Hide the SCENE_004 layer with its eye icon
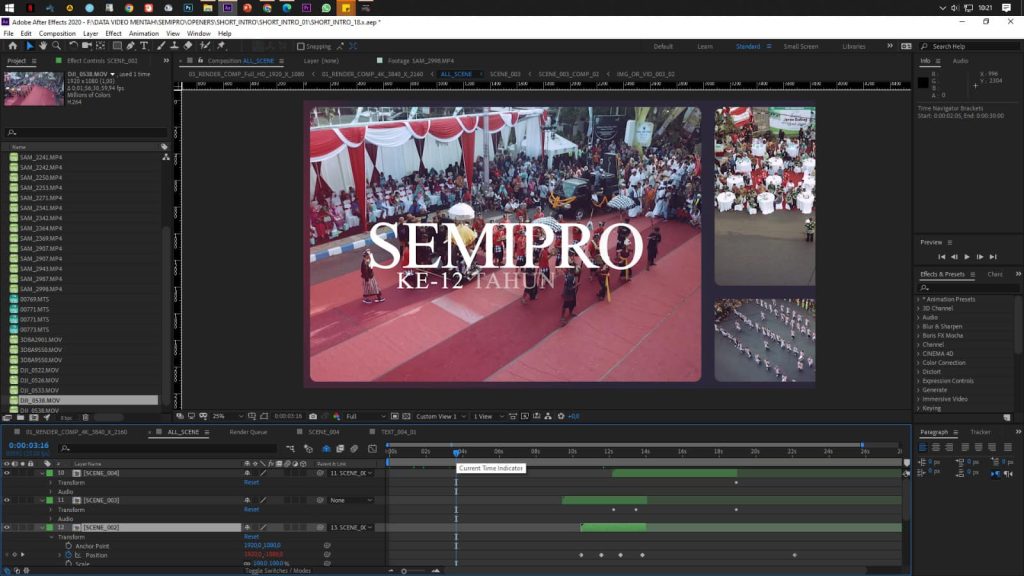The height and width of the screenshot is (576, 1024). tap(7, 473)
